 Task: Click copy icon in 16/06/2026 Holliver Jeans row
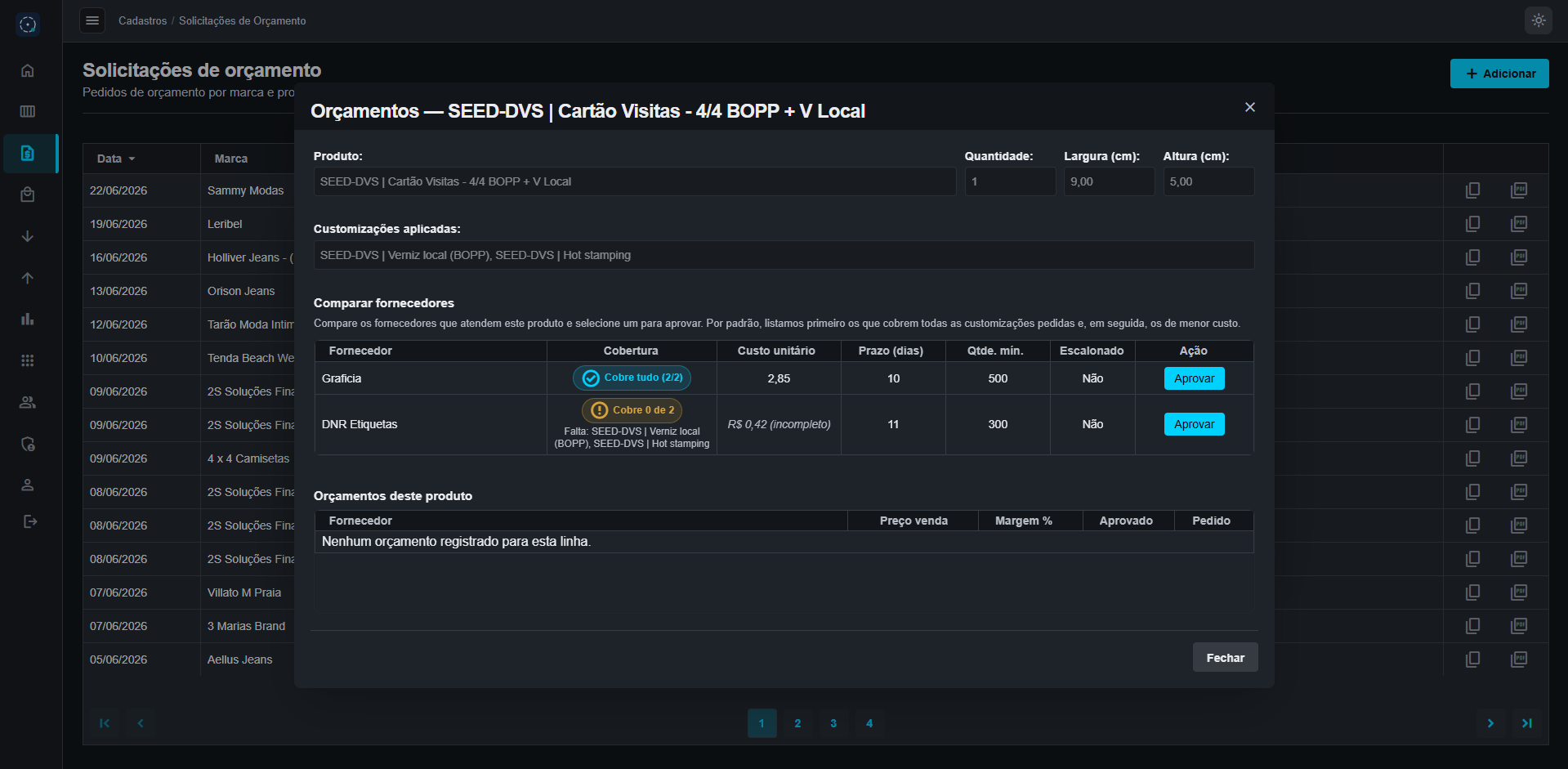click(1472, 257)
